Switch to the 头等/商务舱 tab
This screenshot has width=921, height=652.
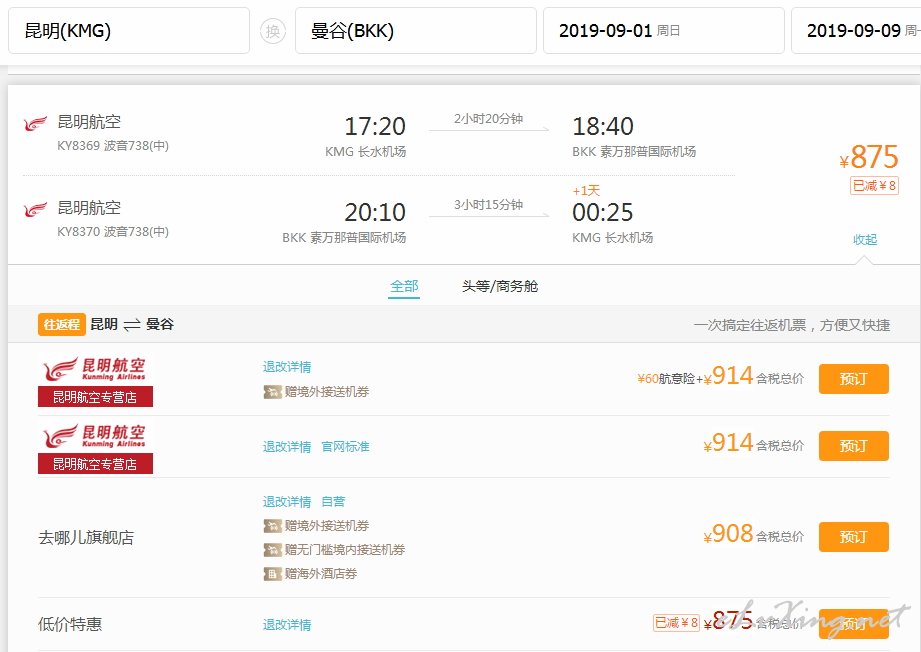coord(500,286)
